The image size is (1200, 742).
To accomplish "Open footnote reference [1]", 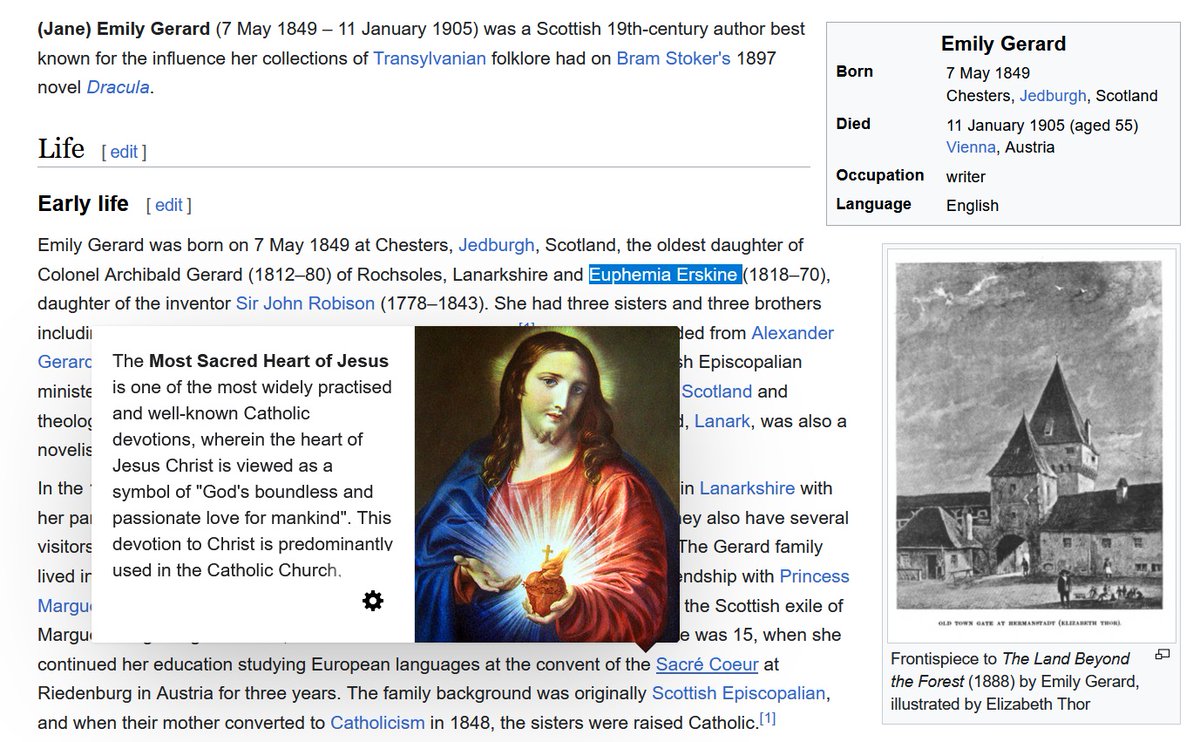I will click(x=766, y=717).
